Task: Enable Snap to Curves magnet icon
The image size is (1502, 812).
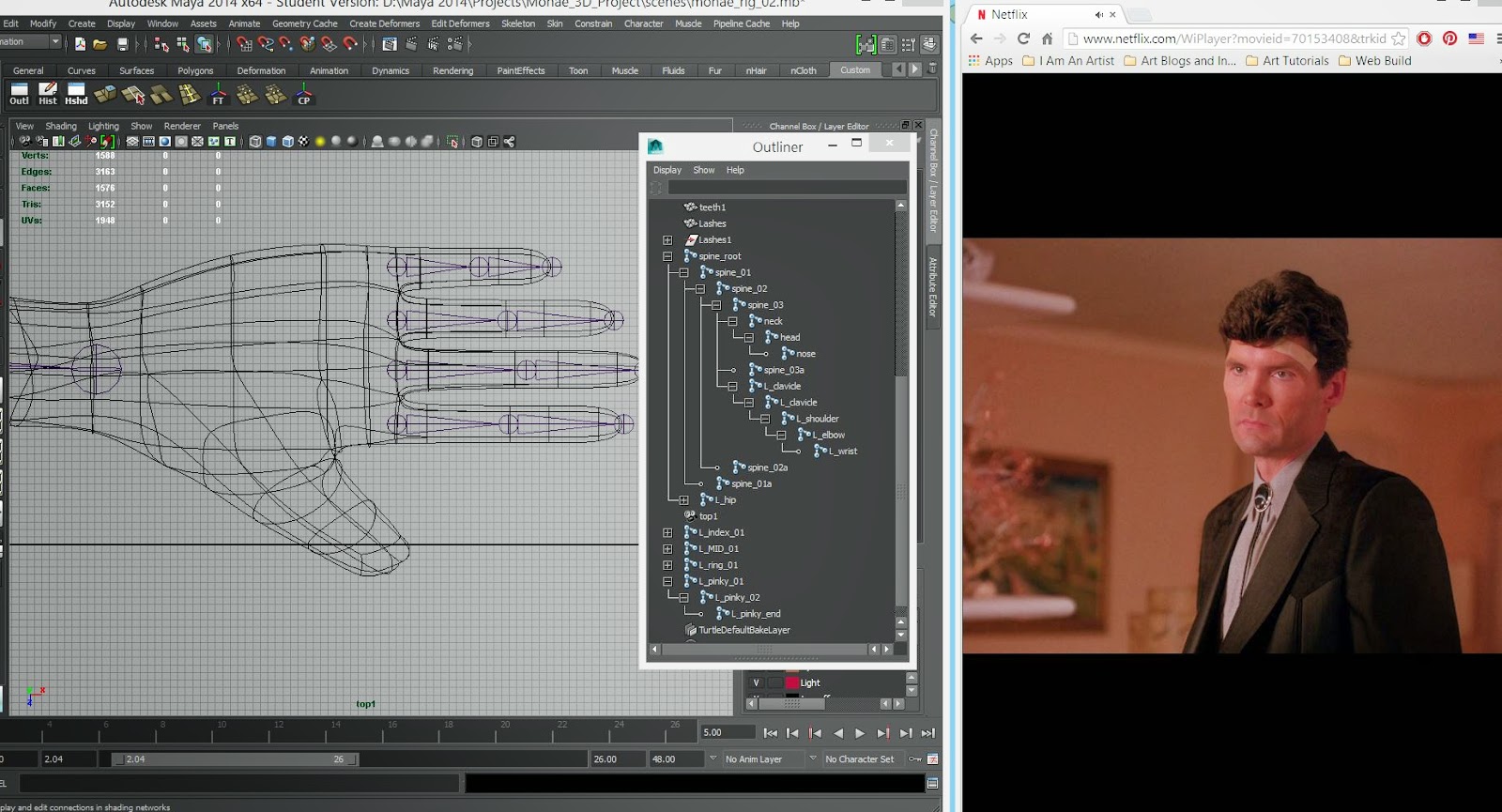Action: pyautogui.click(x=266, y=44)
